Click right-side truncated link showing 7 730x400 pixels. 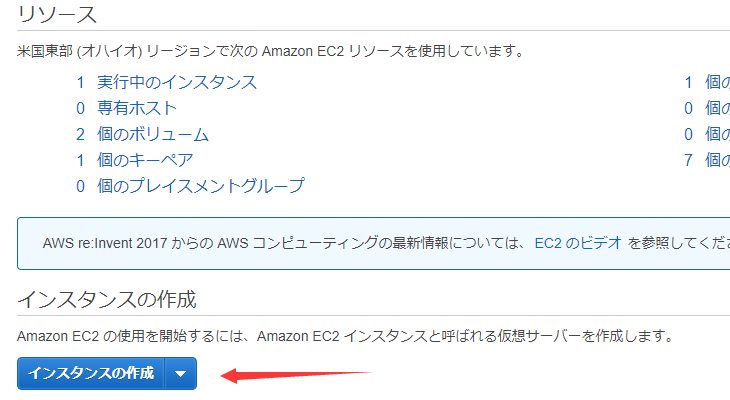pyautogui.click(x=707, y=160)
